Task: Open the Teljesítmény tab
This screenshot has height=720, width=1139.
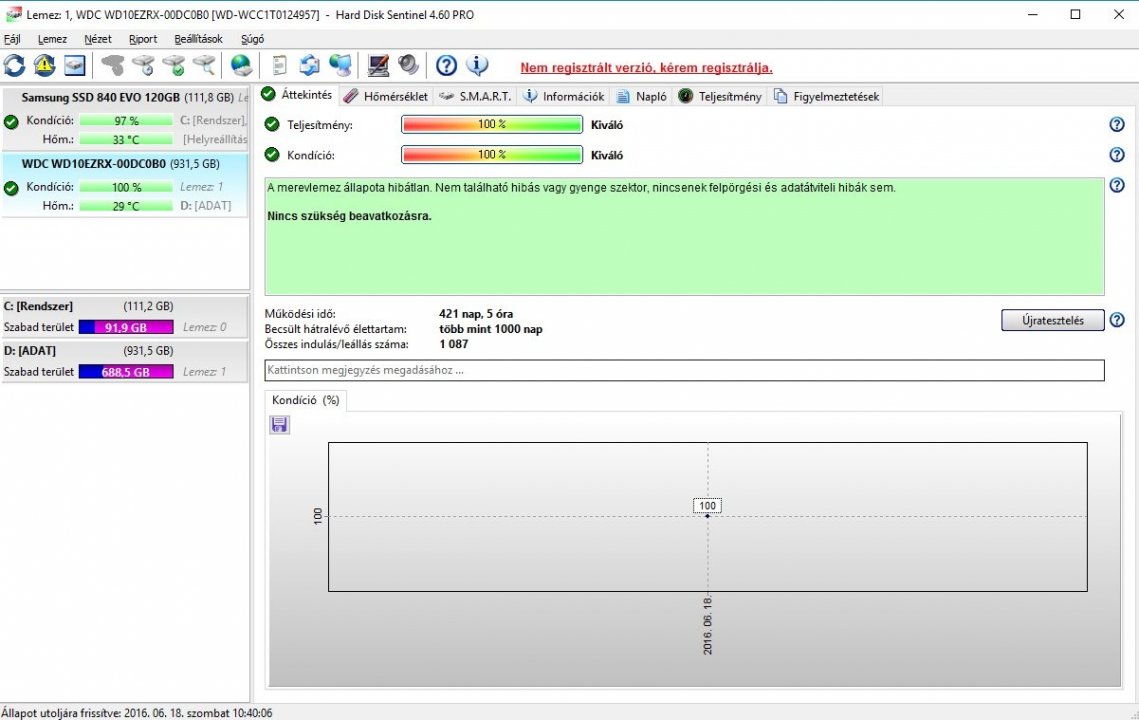Action: pos(720,96)
